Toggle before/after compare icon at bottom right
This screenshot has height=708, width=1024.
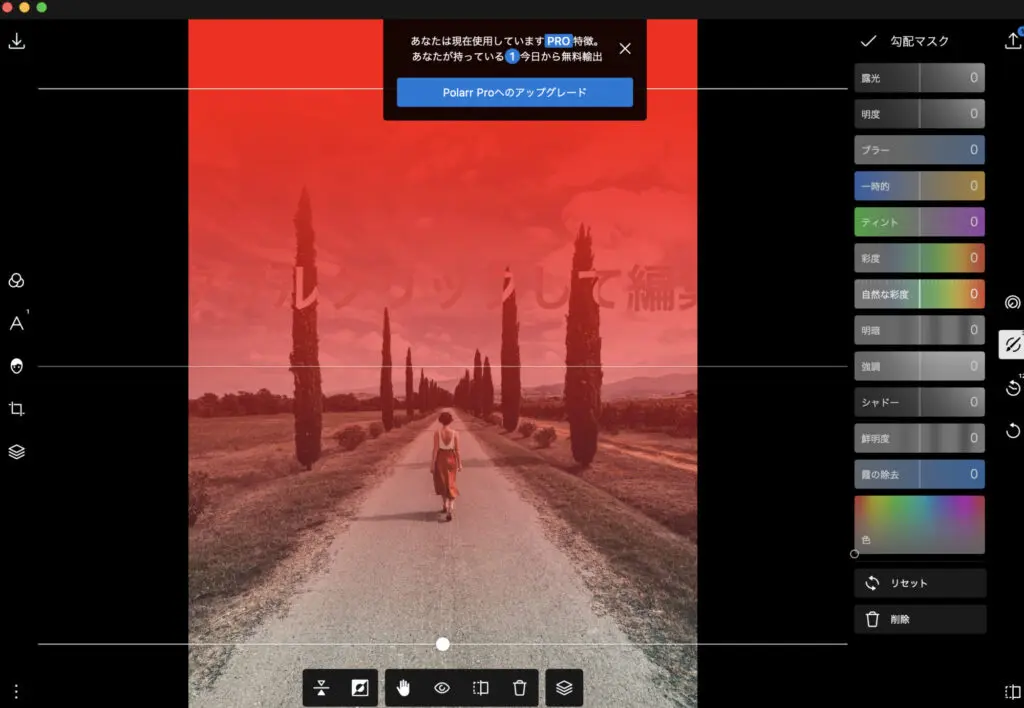1012,691
